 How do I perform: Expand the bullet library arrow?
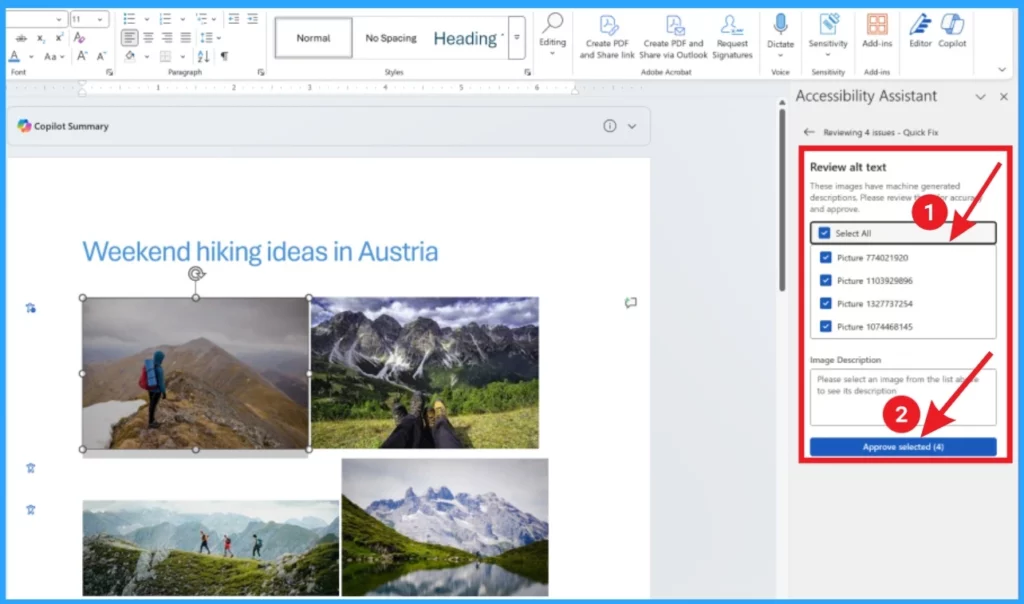146,19
